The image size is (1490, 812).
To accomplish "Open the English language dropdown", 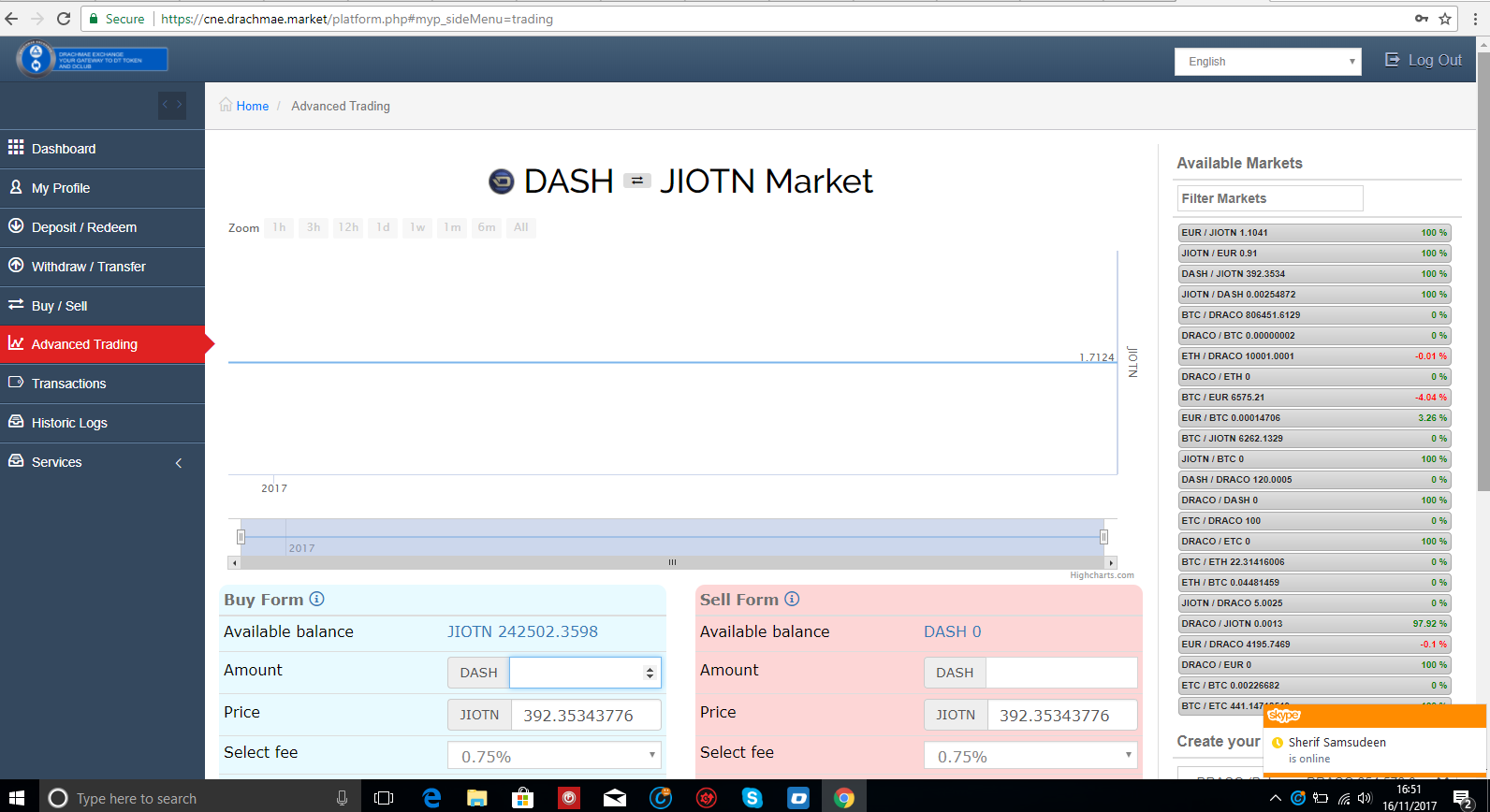I will [x=1268, y=62].
